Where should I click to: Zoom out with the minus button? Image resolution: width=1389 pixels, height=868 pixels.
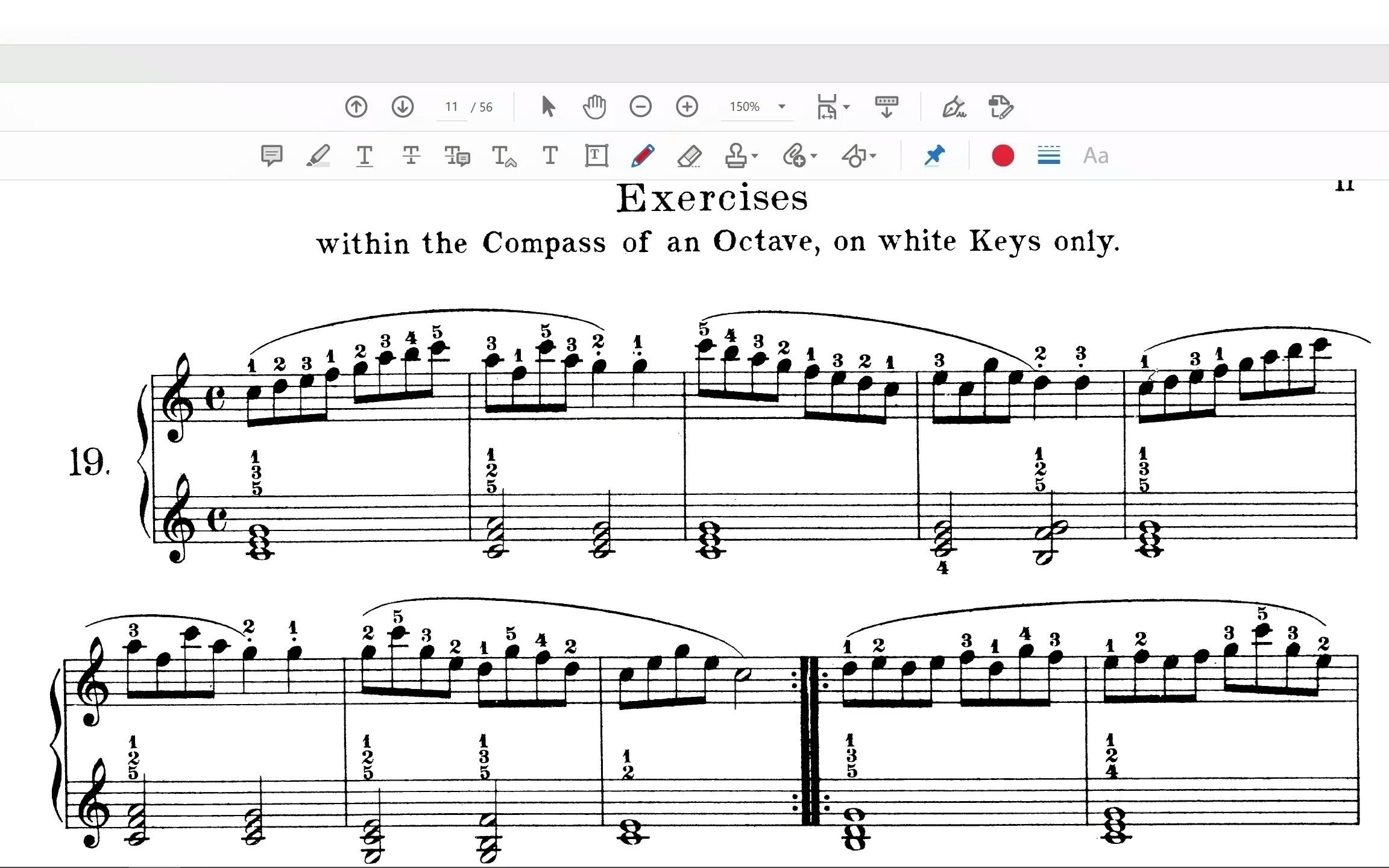click(x=640, y=107)
